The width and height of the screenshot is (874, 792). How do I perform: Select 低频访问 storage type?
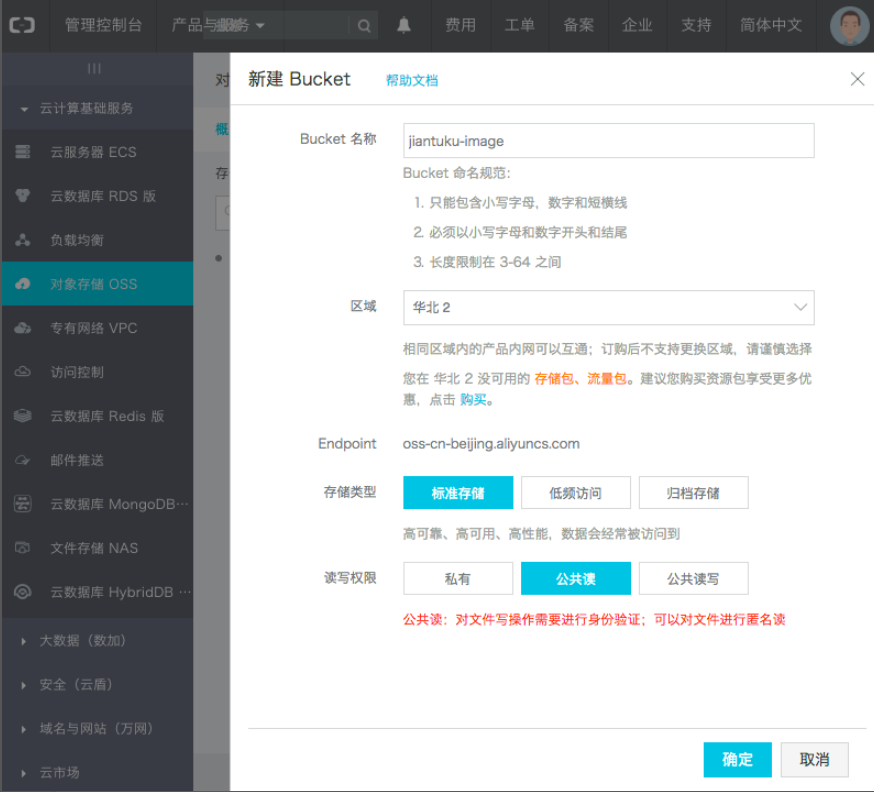tap(575, 493)
